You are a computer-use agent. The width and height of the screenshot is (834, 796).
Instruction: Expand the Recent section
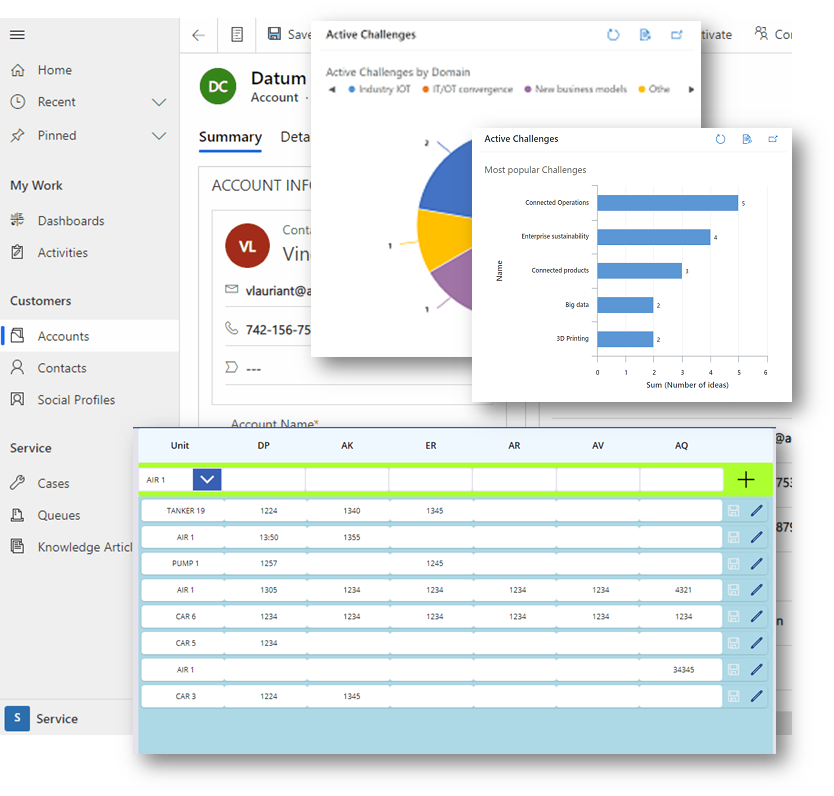[x=158, y=102]
